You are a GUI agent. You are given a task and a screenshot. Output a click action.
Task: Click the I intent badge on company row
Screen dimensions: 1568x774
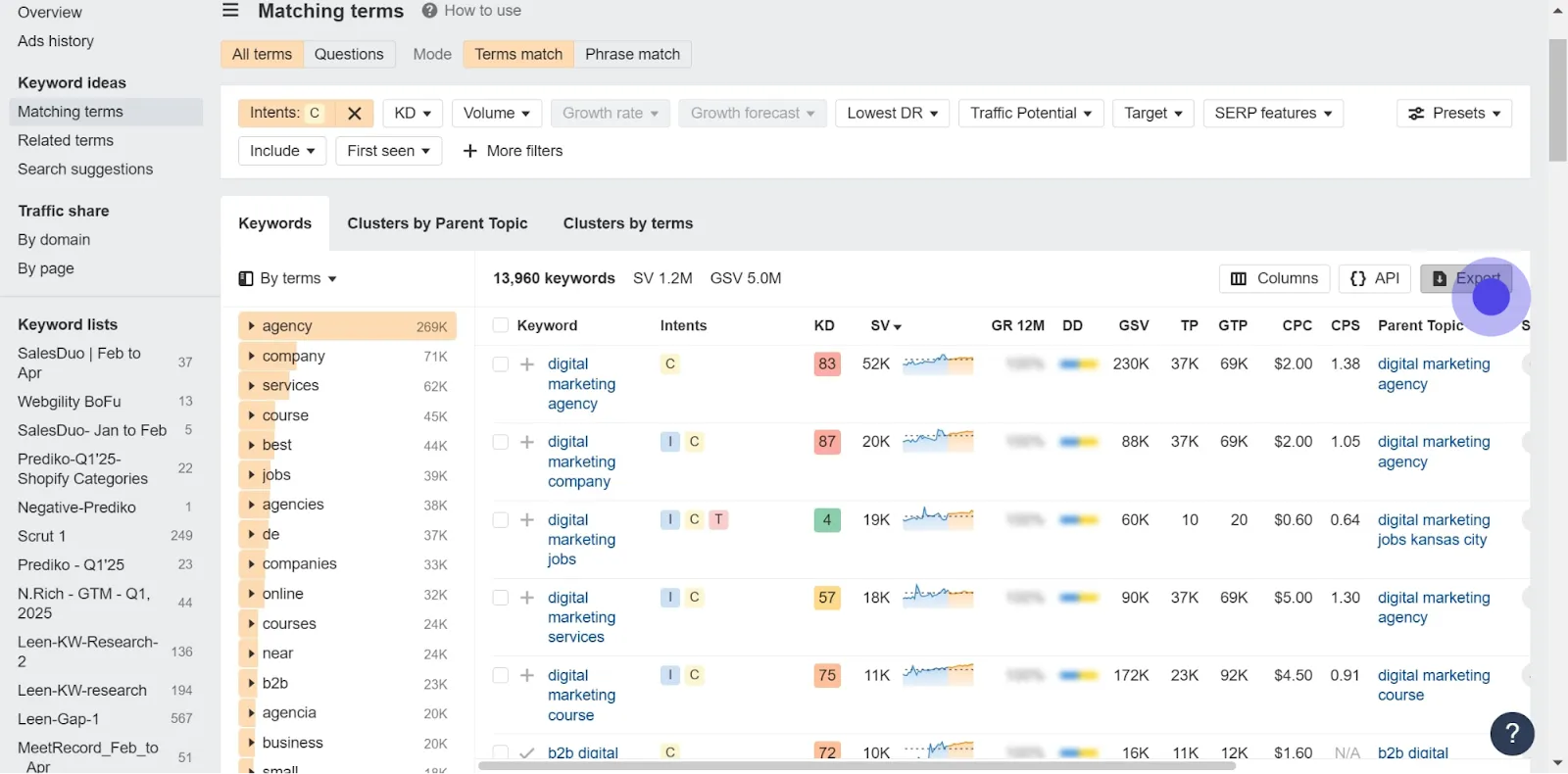click(x=670, y=442)
